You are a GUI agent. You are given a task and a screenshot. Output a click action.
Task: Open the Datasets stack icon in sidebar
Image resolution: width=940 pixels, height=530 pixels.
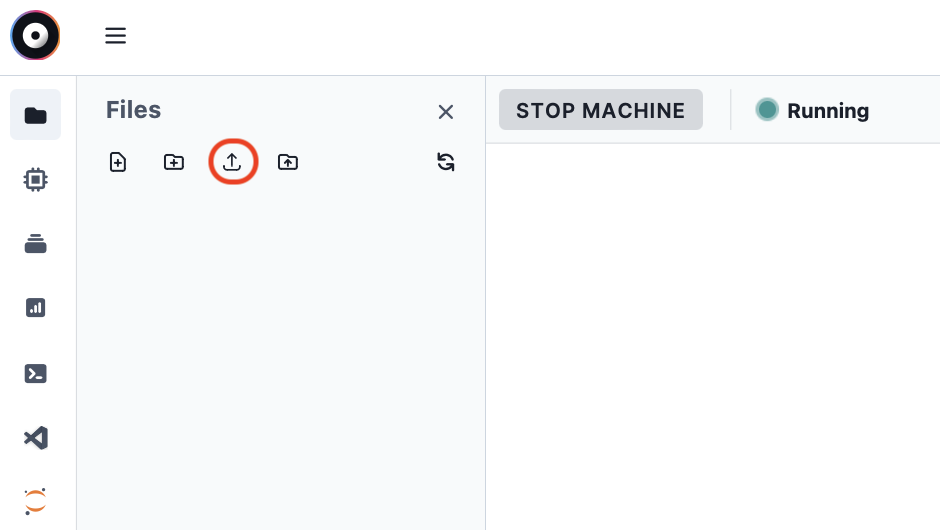(36, 244)
